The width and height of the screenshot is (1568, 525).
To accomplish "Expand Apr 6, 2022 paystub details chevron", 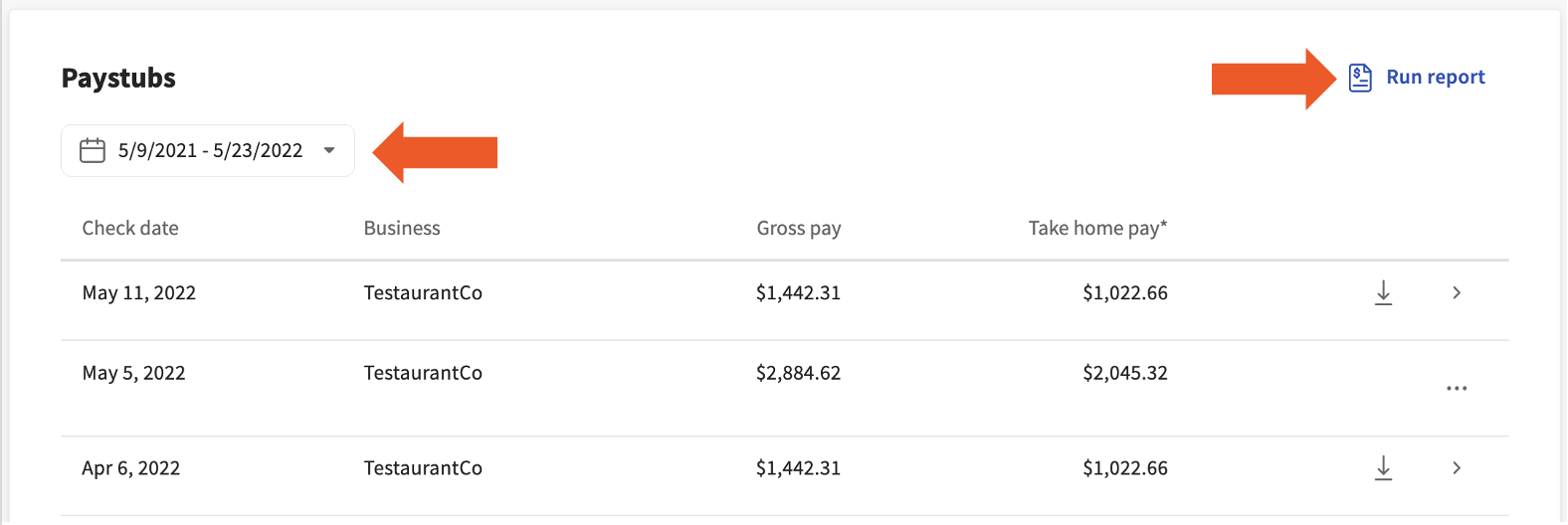I will pos(1457,467).
